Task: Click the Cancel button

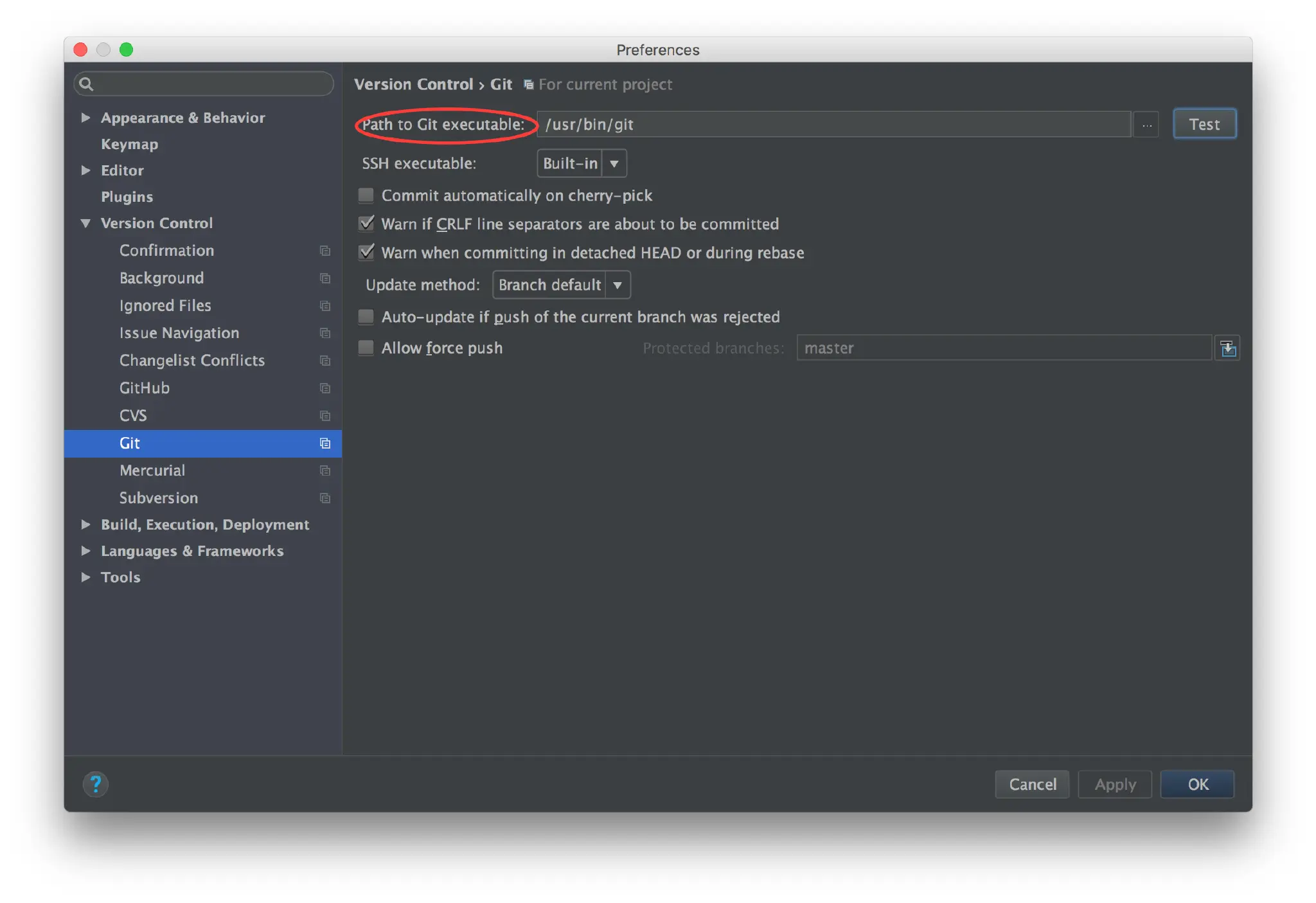Action: click(1032, 784)
